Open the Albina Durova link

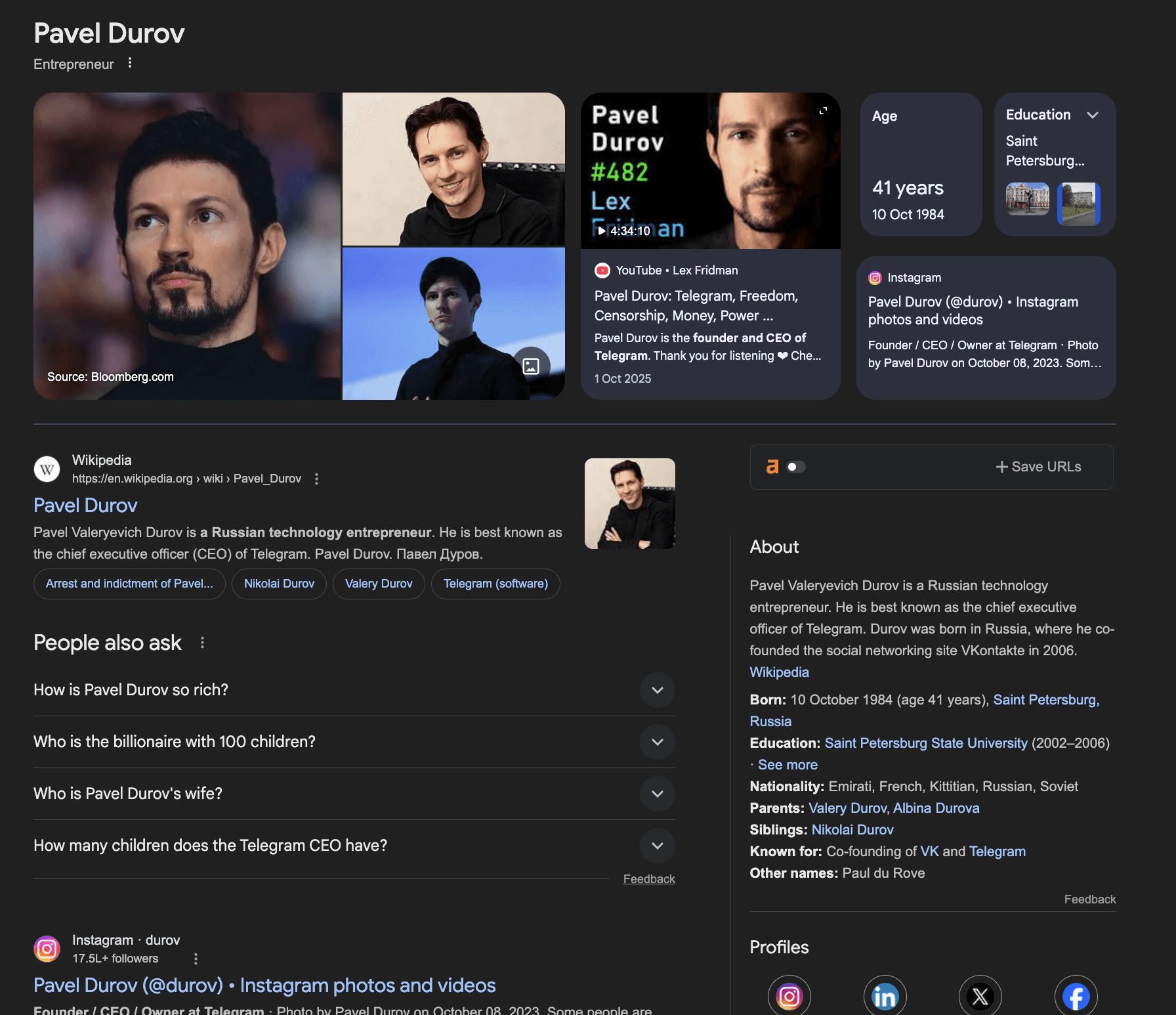click(936, 808)
